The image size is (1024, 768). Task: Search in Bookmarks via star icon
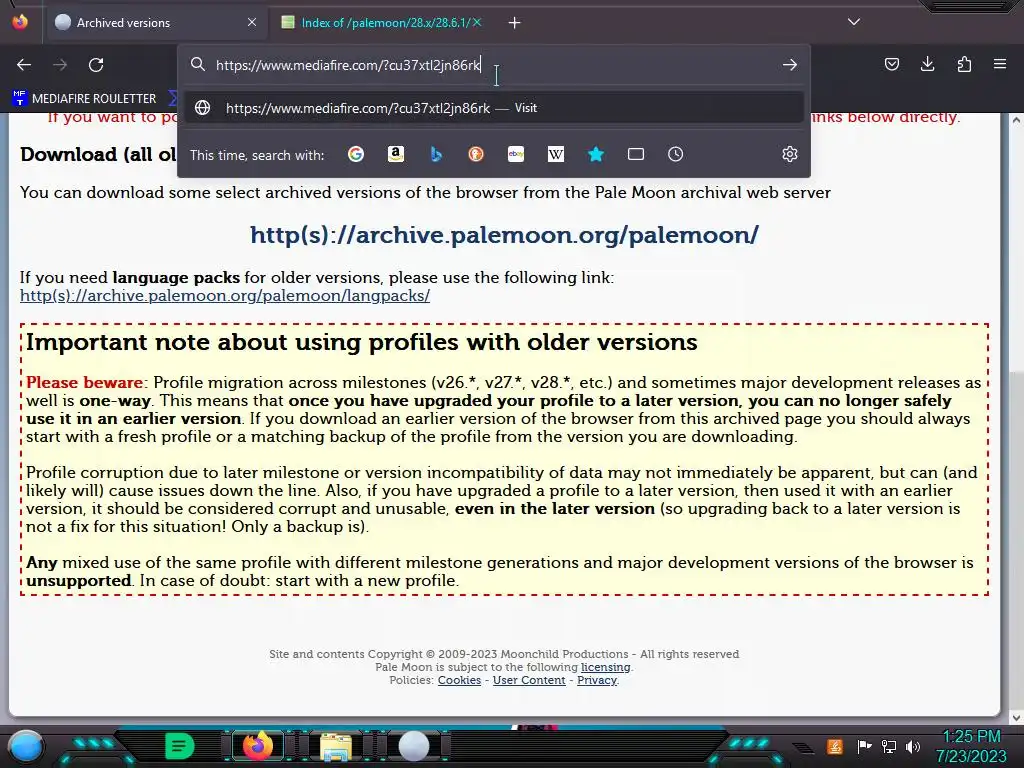(596, 154)
